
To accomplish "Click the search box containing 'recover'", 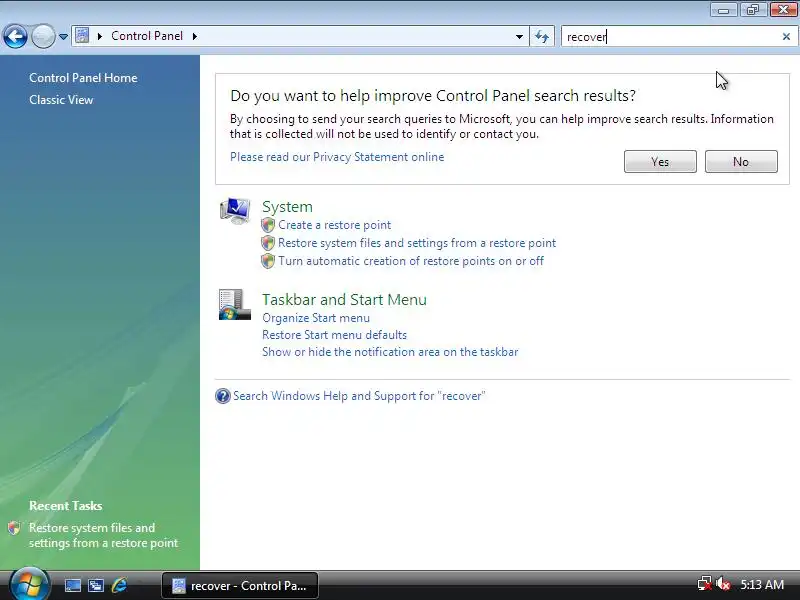I will tap(671, 37).
